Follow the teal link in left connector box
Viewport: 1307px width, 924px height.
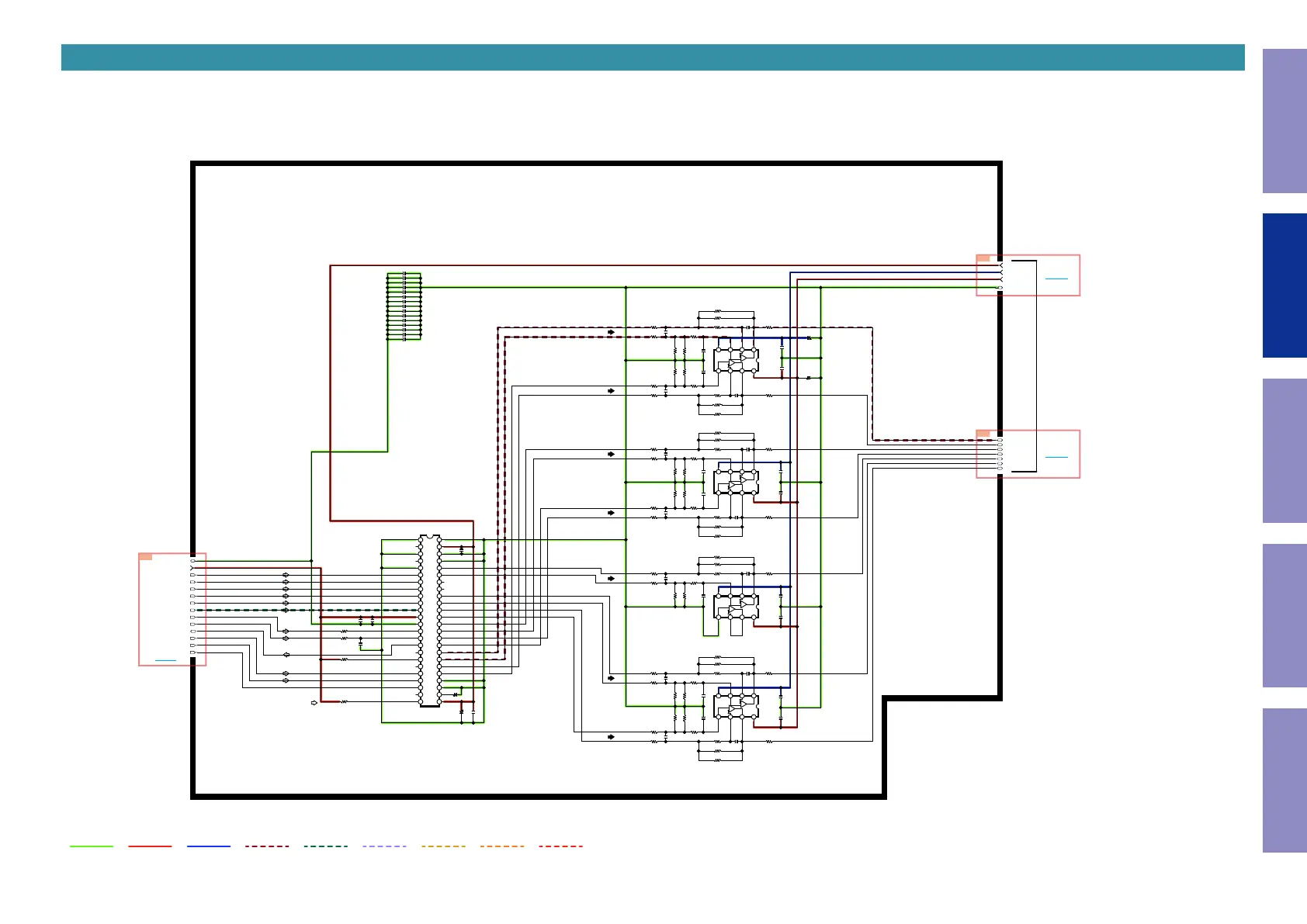[165, 660]
